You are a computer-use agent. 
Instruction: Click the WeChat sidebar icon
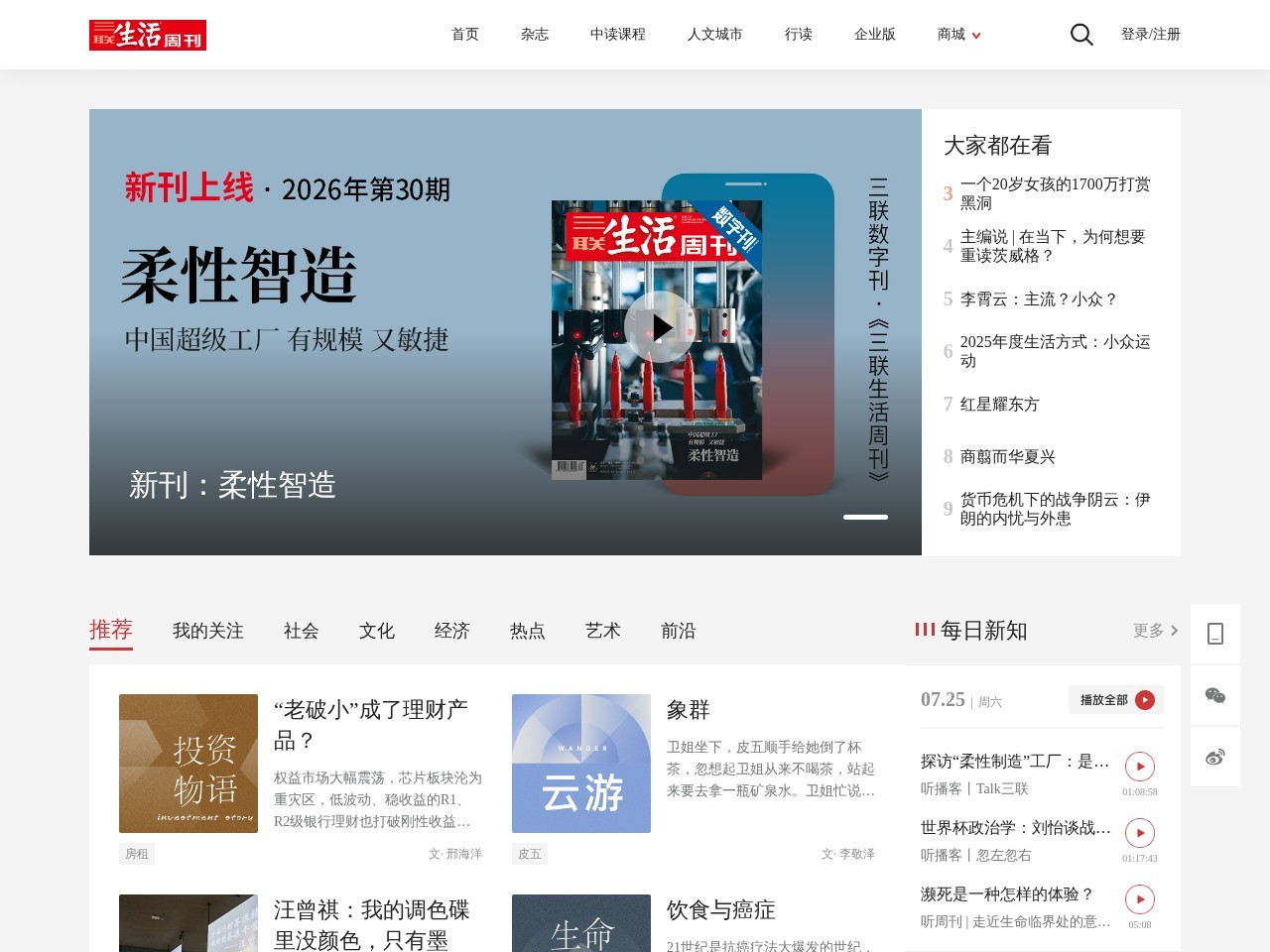(1215, 695)
